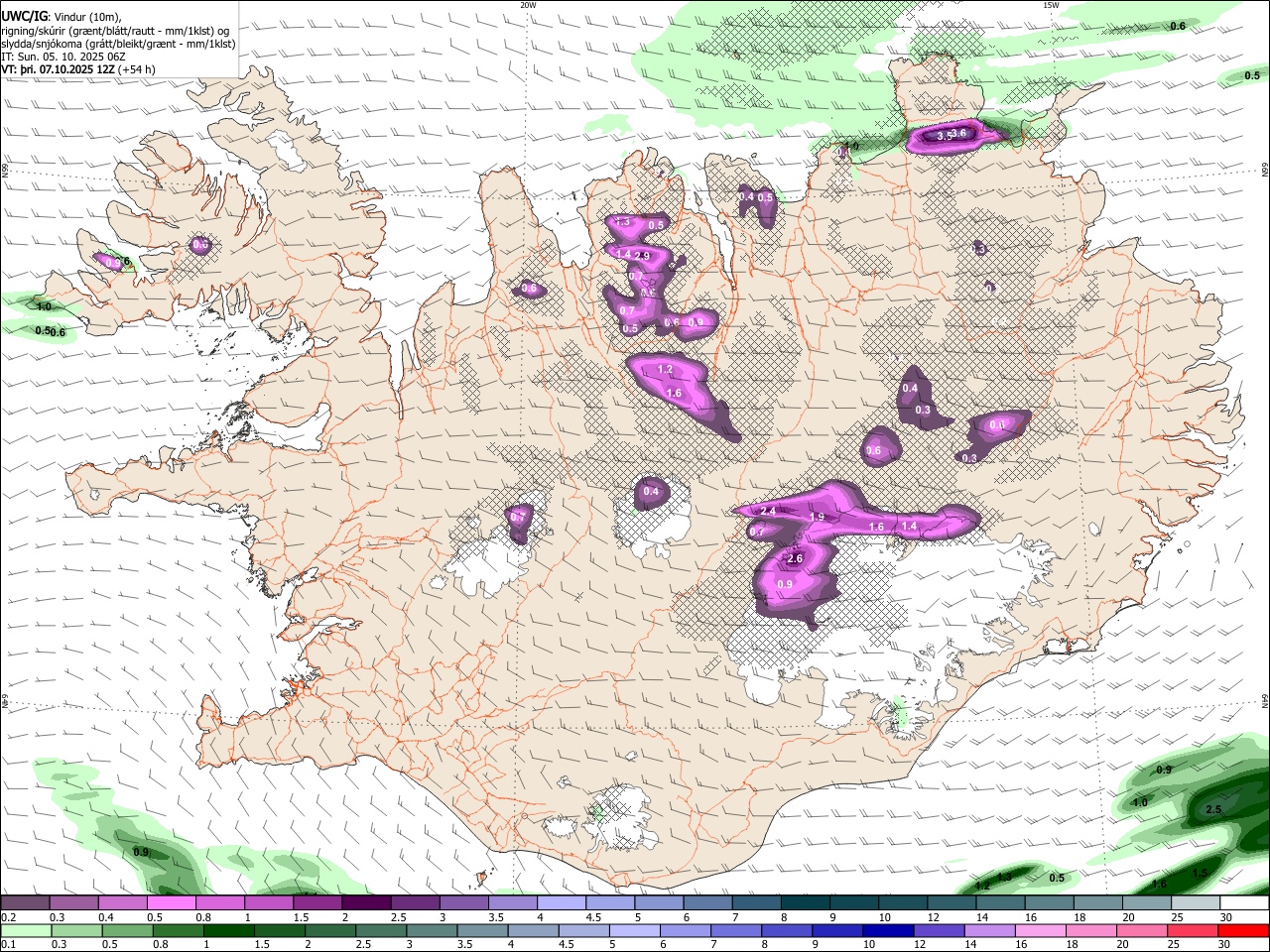Select the pale green 0.1 swatch in bottom legend row
This screenshot has height=952, width=1270.
[x=26, y=931]
